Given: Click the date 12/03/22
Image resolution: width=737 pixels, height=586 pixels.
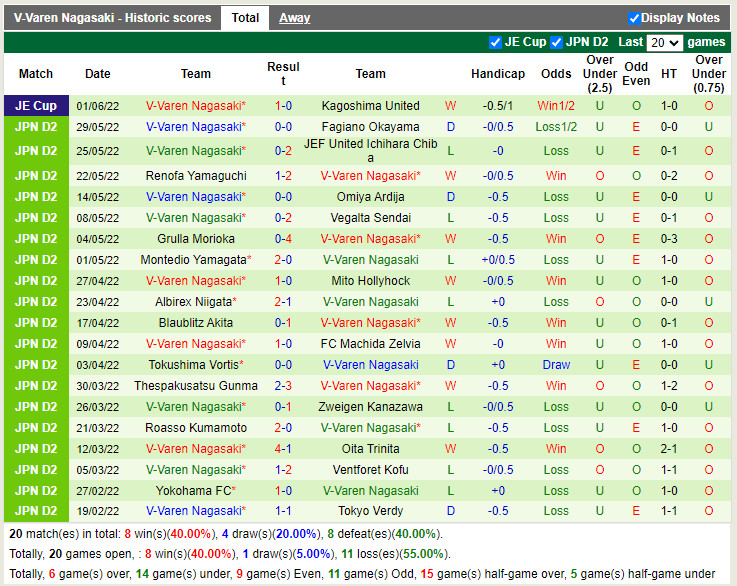Looking at the screenshot, I should pos(98,449).
